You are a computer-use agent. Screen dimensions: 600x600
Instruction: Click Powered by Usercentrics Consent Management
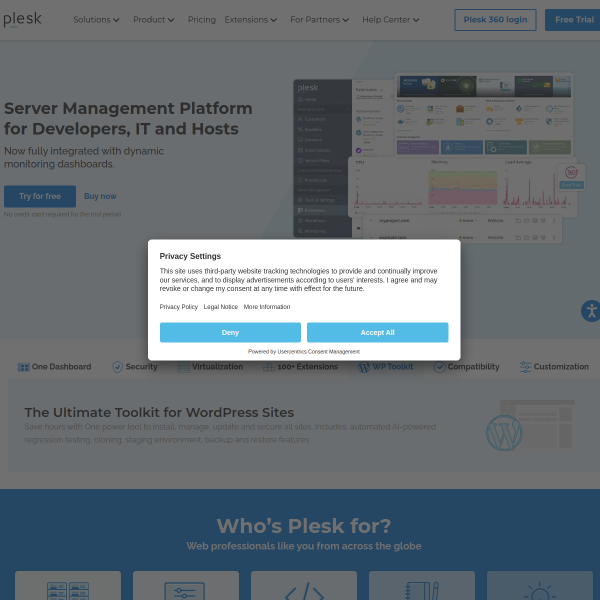coord(304,352)
